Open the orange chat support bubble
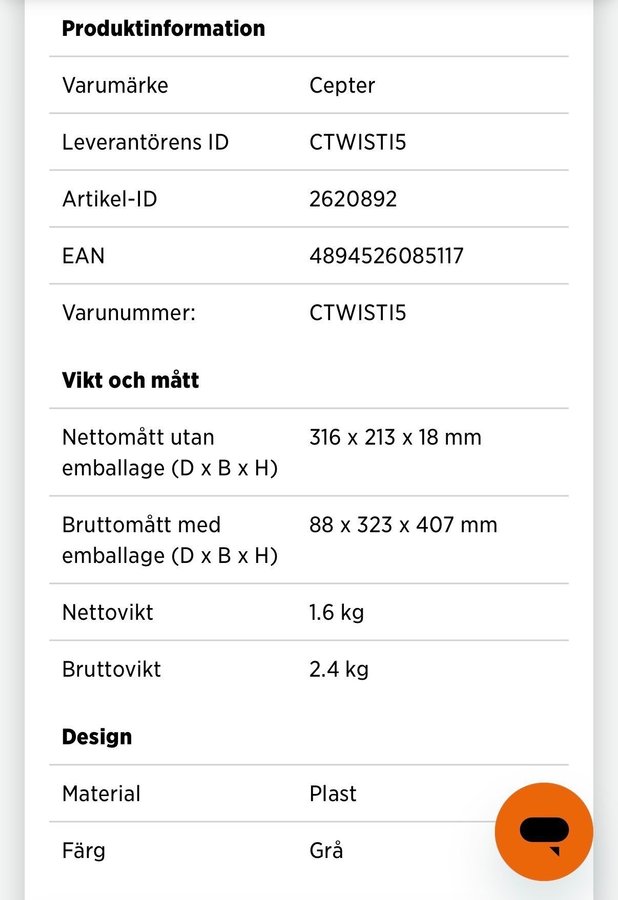The image size is (618, 900). 543,831
